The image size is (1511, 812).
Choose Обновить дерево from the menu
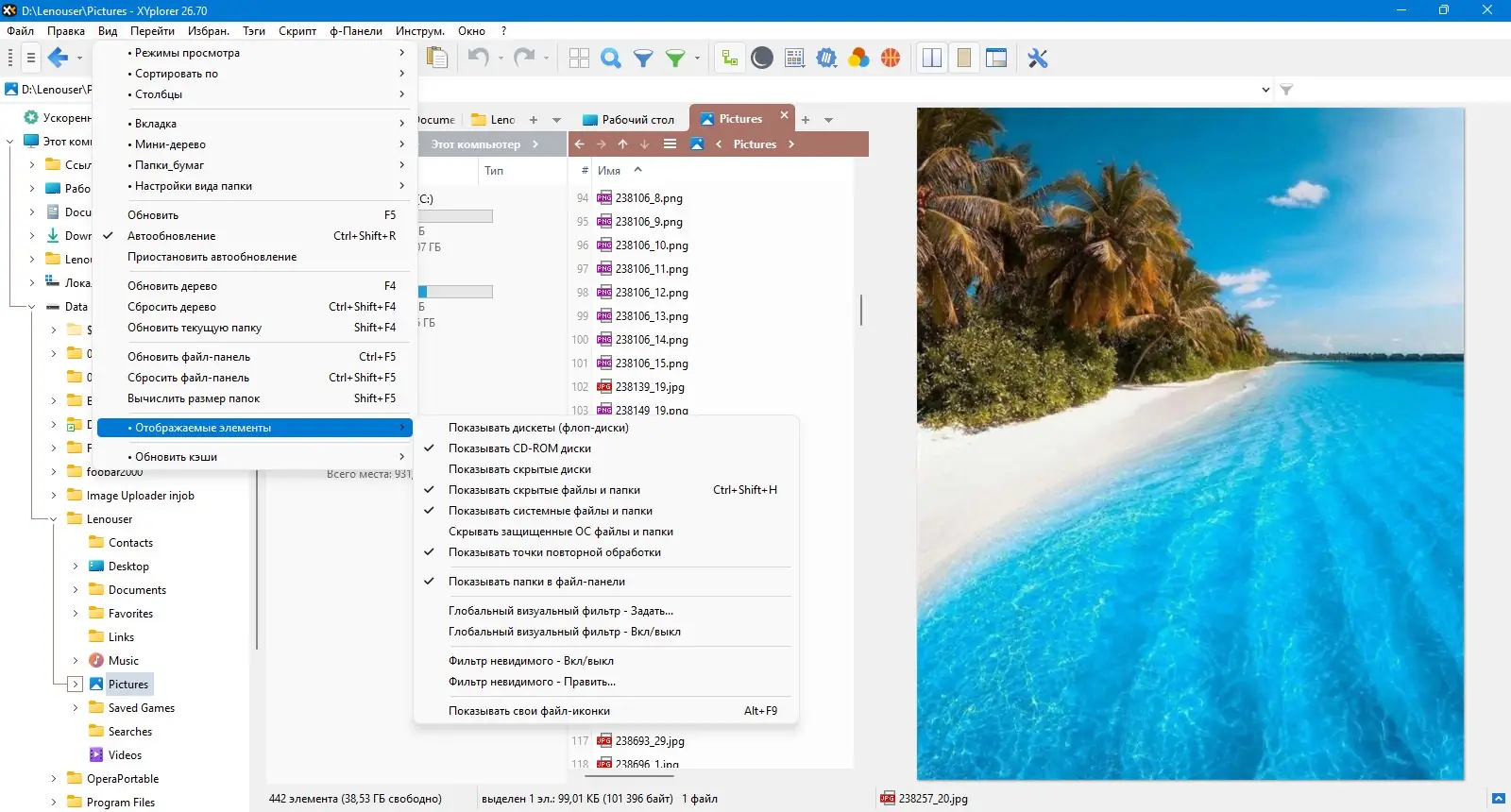click(x=255, y=286)
